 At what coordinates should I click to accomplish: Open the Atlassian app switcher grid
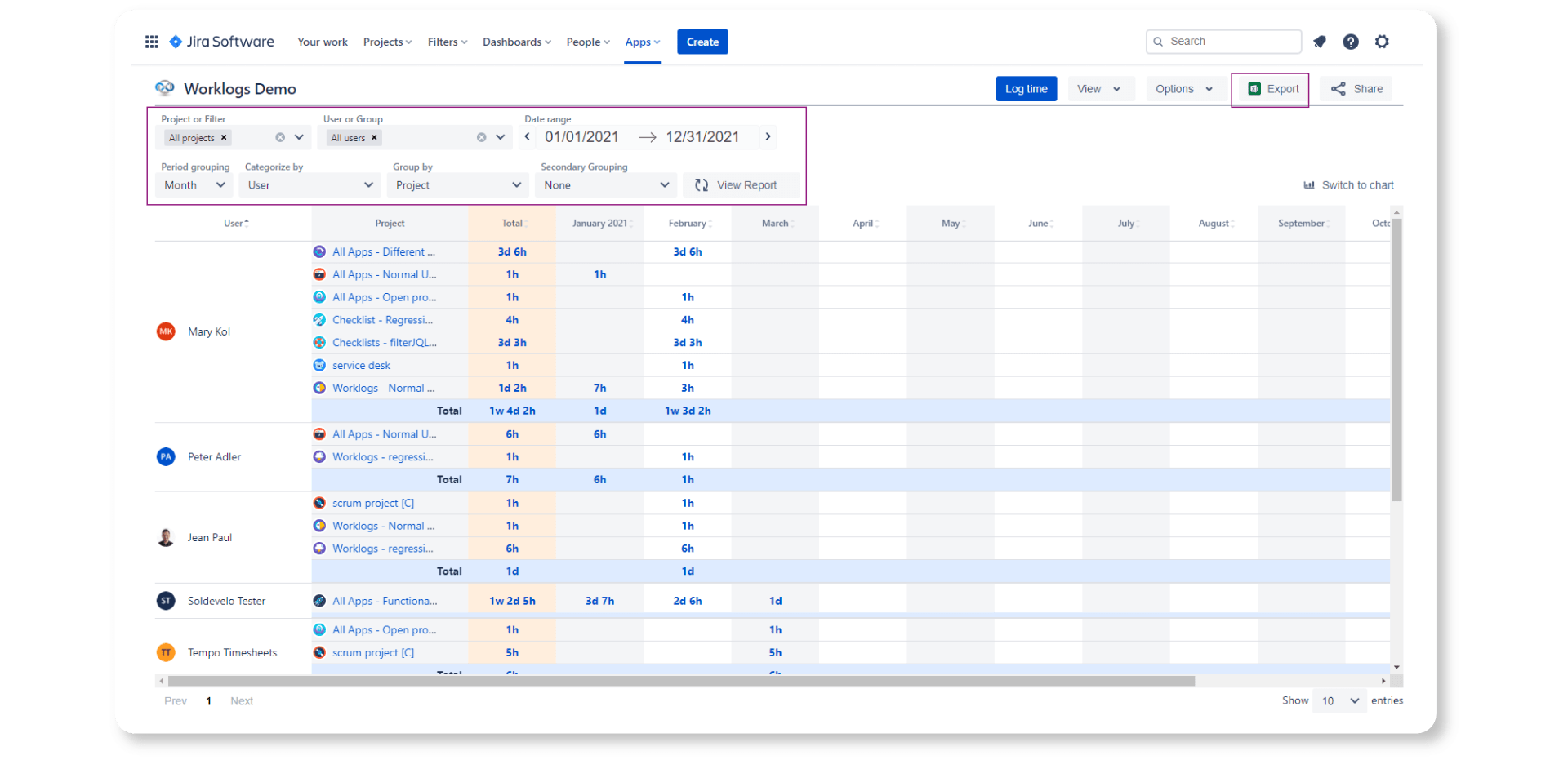tap(151, 42)
